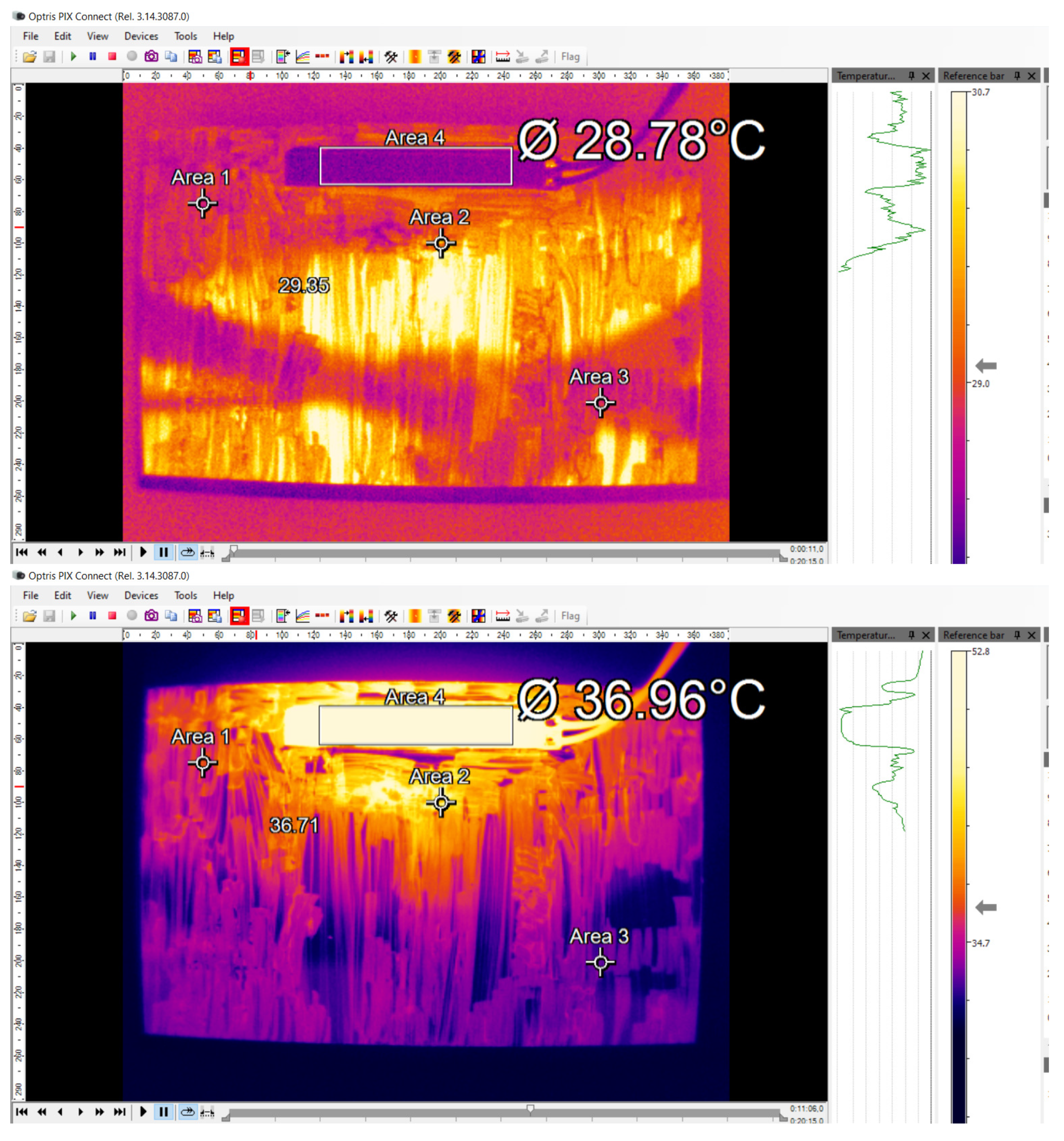The image size is (1064, 1141).
Task: Click the Flag button in top toolbar
Action: pos(570,56)
